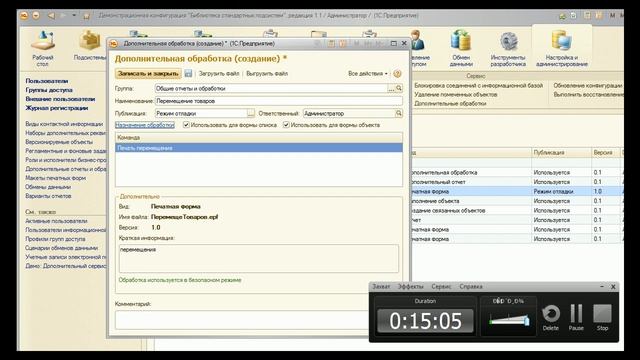Click the ellipsis button in the Группа field
This screenshot has width=640, height=360.
391,88
